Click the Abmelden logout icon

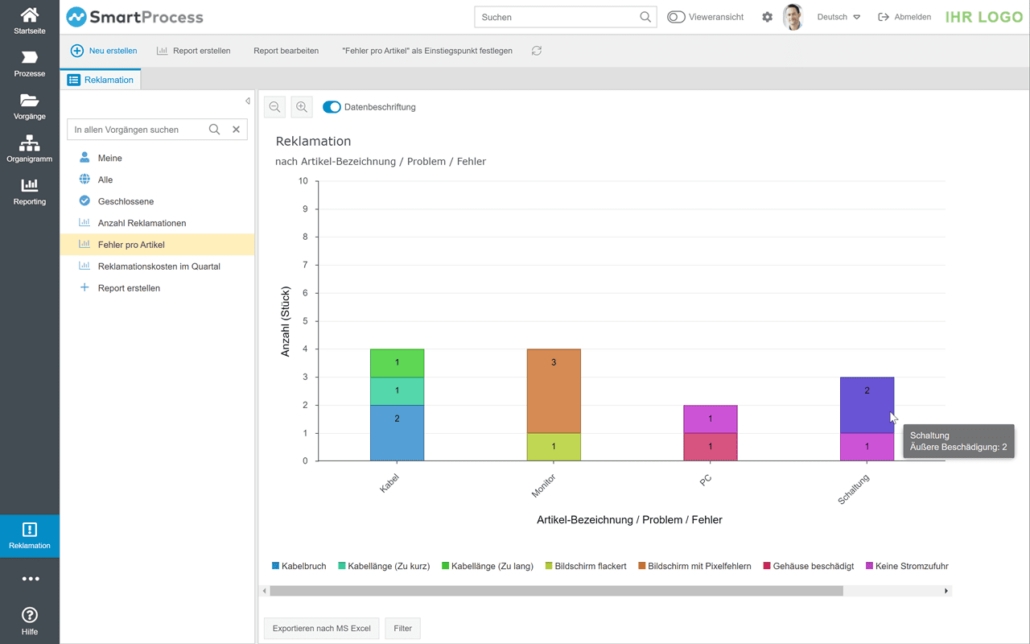(884, 17)
